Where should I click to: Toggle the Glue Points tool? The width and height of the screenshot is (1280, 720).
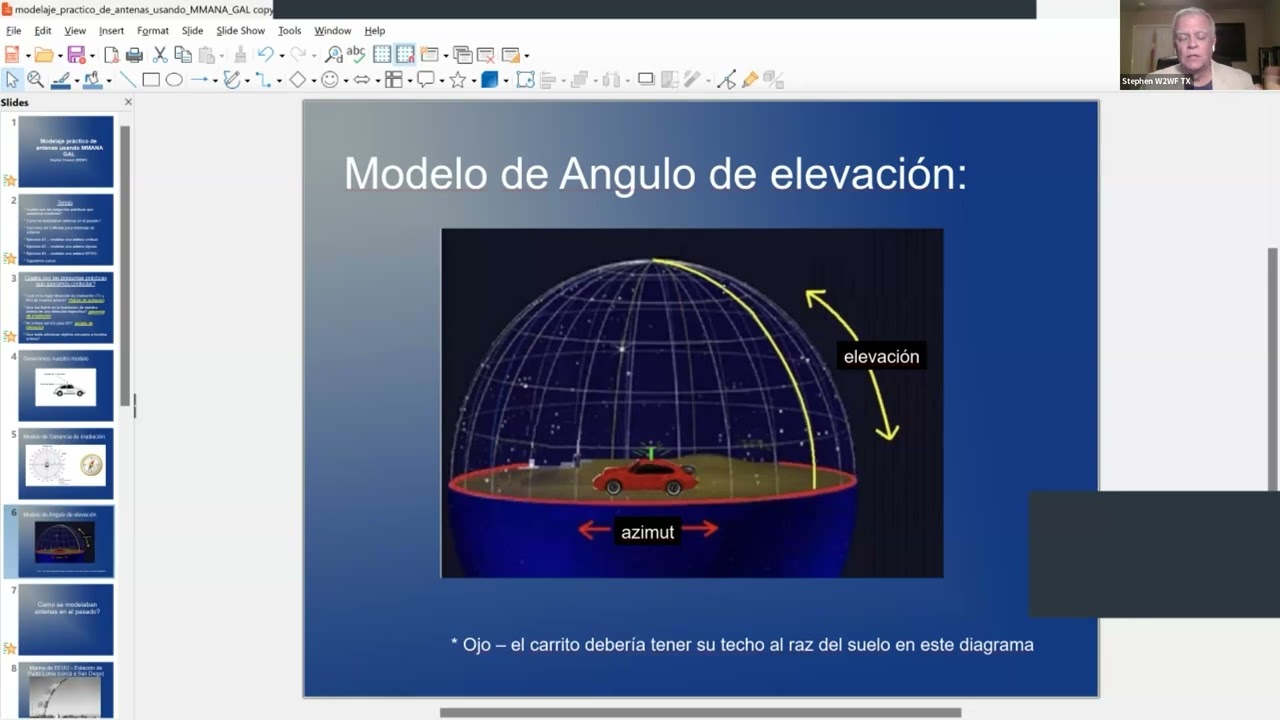pyautogui.click(x=751, y=80)
